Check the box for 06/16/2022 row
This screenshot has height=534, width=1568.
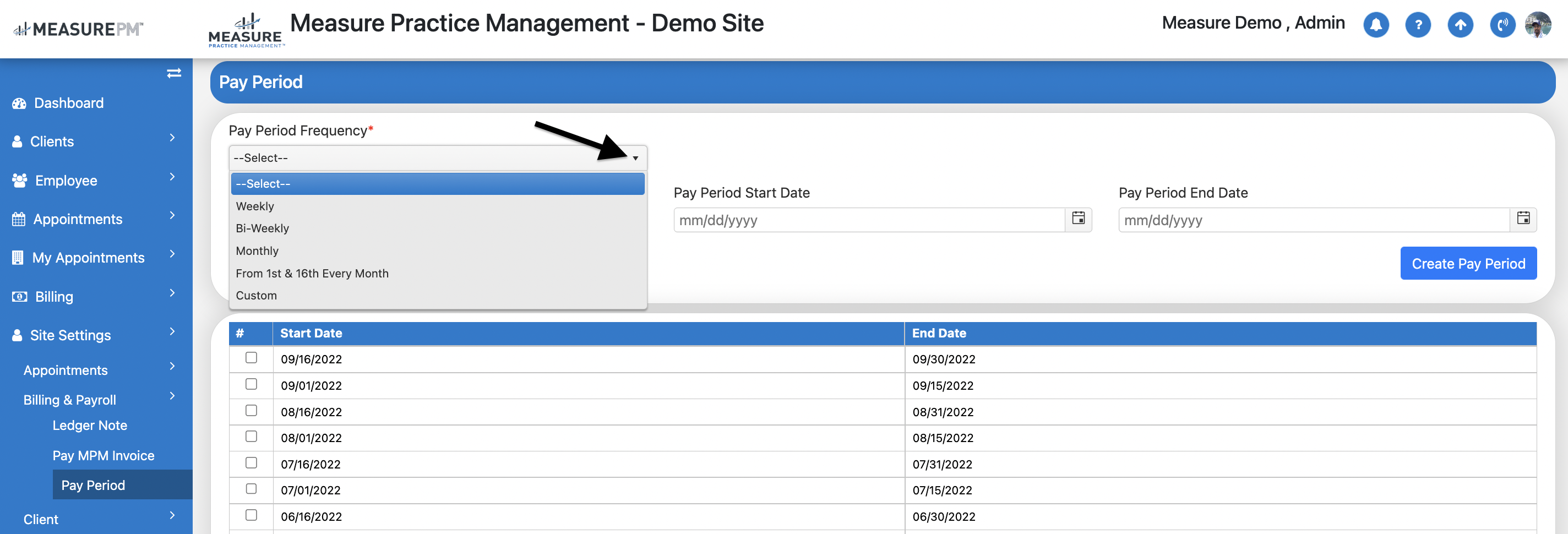[251, 515]
